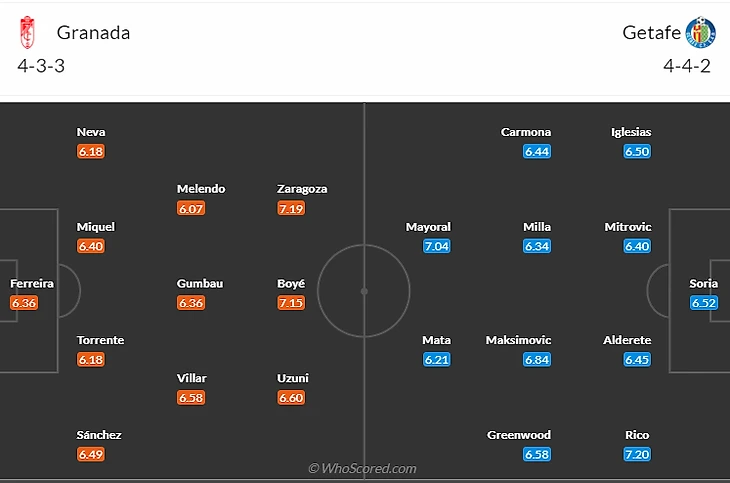Click Villar's 6.58 rating badge
730x483 pixels.
point(190,398)
